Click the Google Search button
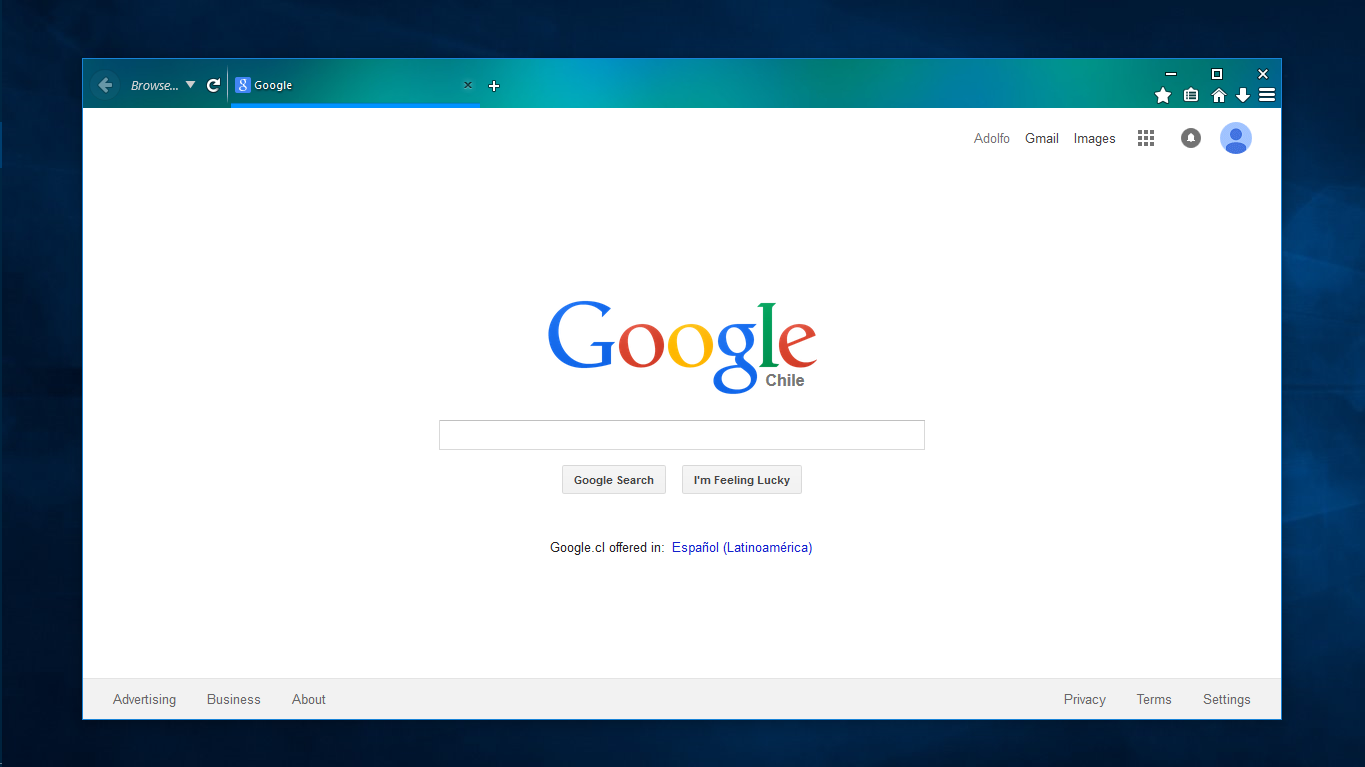The image size is (1365, 767). point(614,480)
